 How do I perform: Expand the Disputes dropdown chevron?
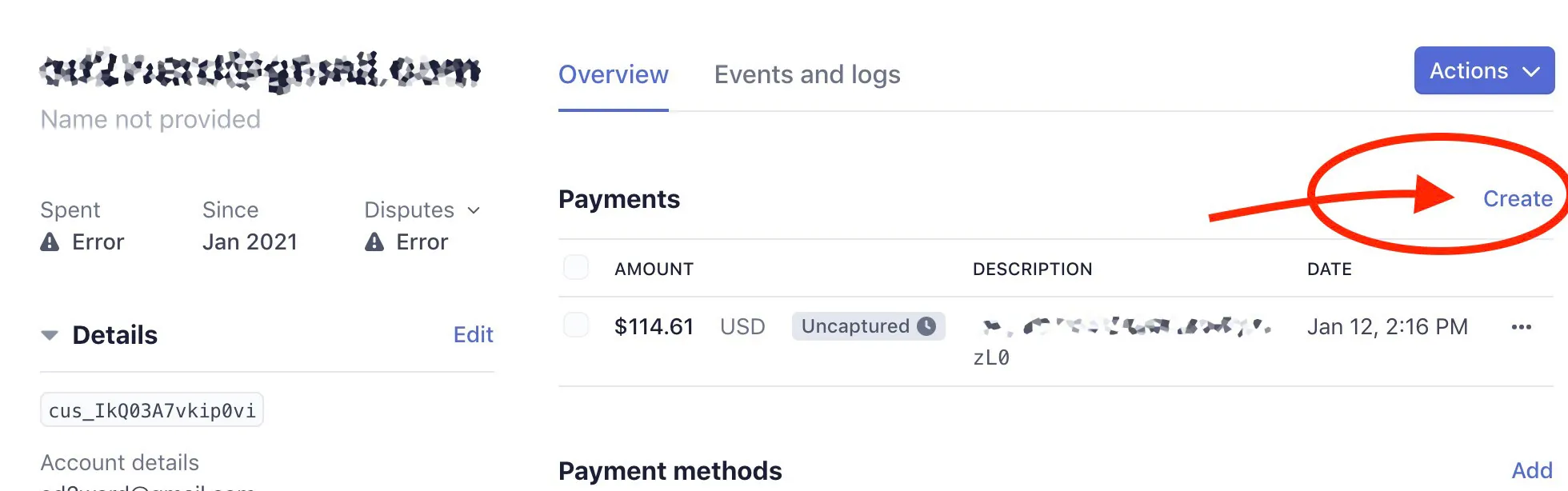(474, 210)
